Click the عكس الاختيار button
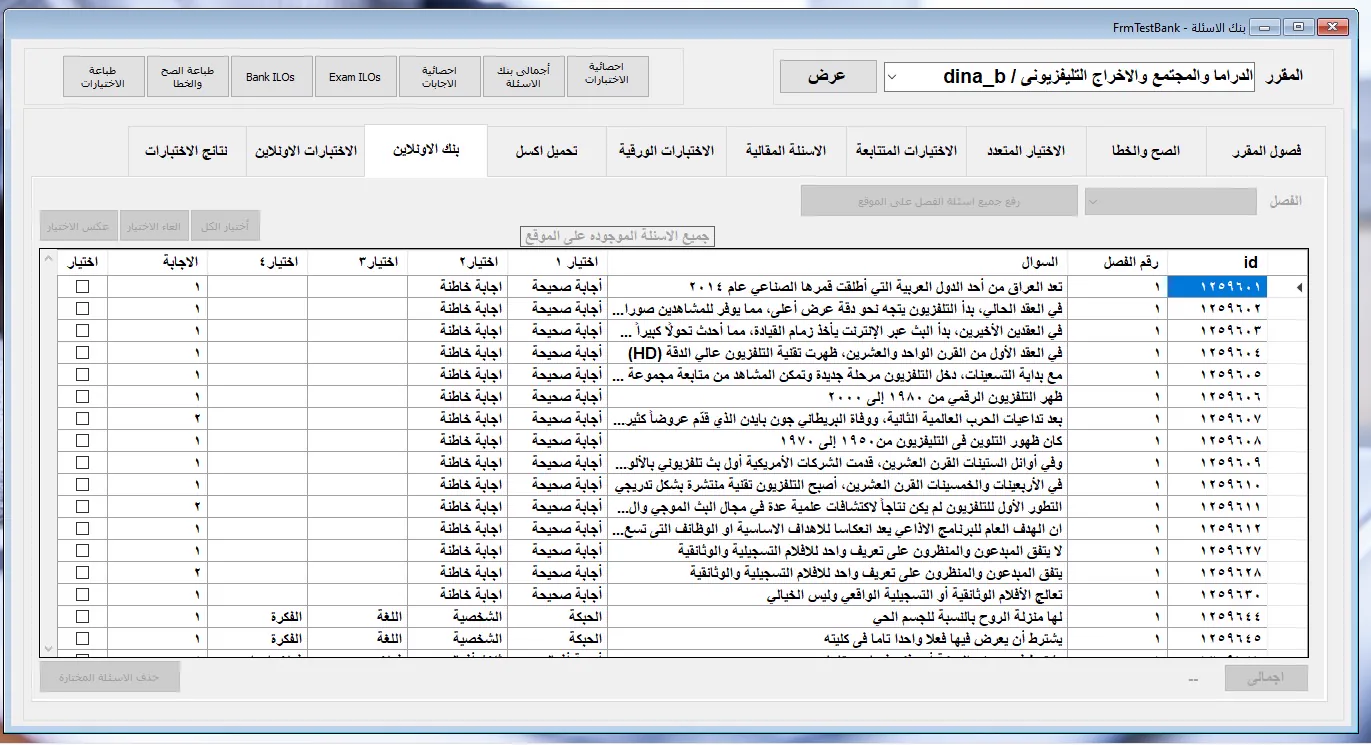The height and width of the screenshot is (745, 1371). tap(80, 226)
